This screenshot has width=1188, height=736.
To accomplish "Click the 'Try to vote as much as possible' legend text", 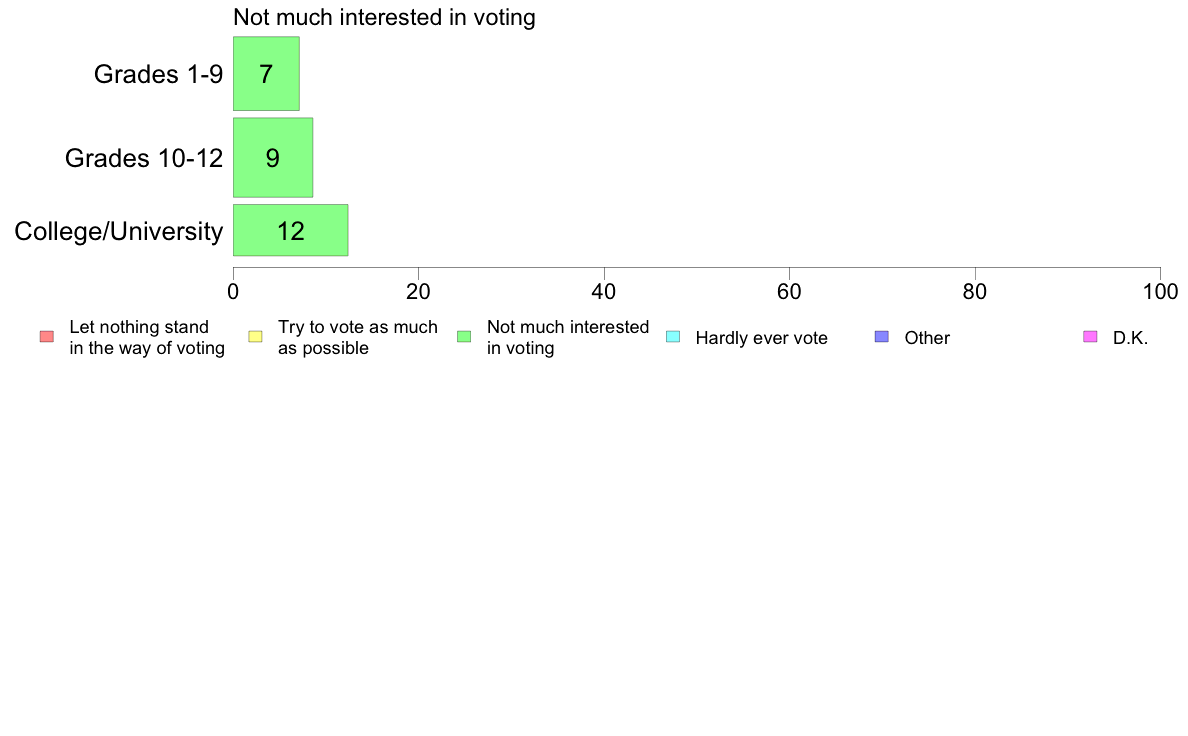I will point(358,337).
